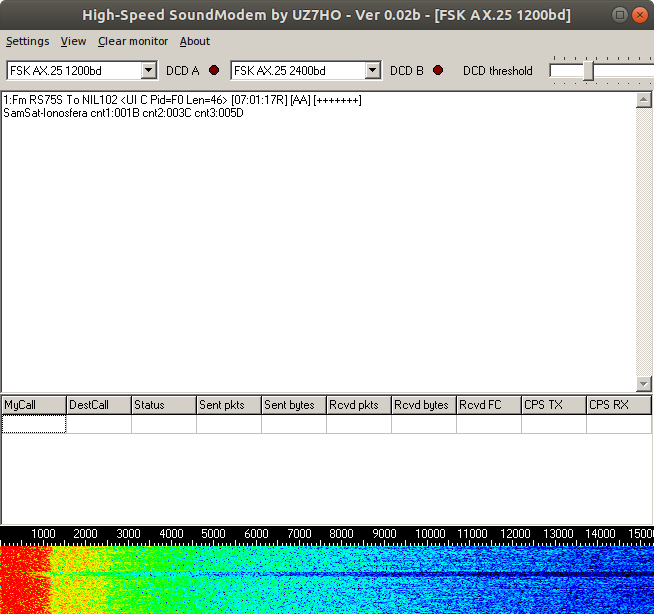Click the CPS TX column header
The width and height of the screenshot is (654, 614).
click(554, 405)
